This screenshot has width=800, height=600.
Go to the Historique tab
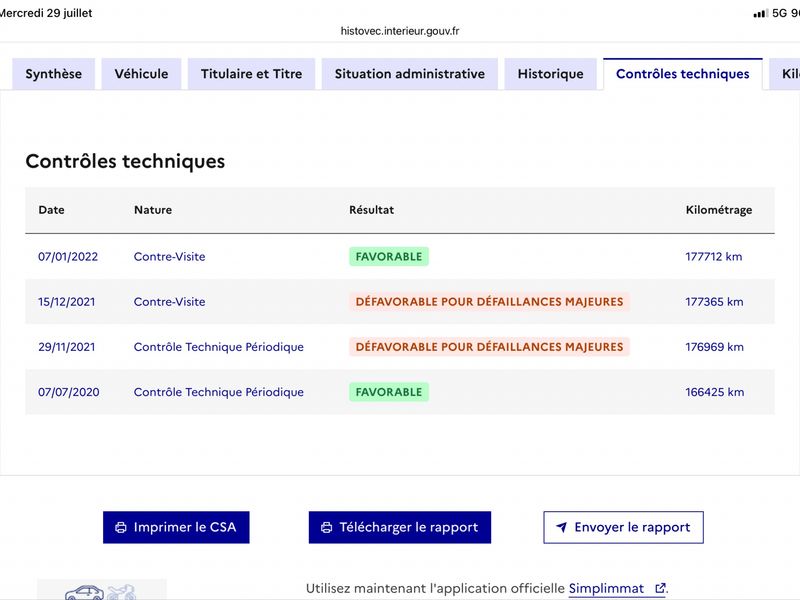(551, 74)
